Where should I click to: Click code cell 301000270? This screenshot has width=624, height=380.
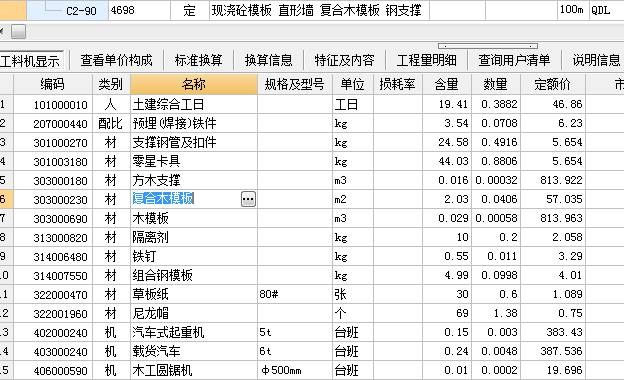point(53,142)
